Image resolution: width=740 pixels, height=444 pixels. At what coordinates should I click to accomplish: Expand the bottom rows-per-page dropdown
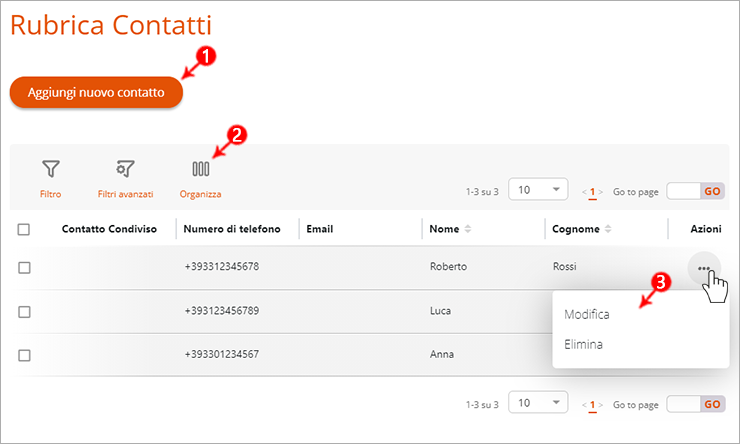coord(538,402)
